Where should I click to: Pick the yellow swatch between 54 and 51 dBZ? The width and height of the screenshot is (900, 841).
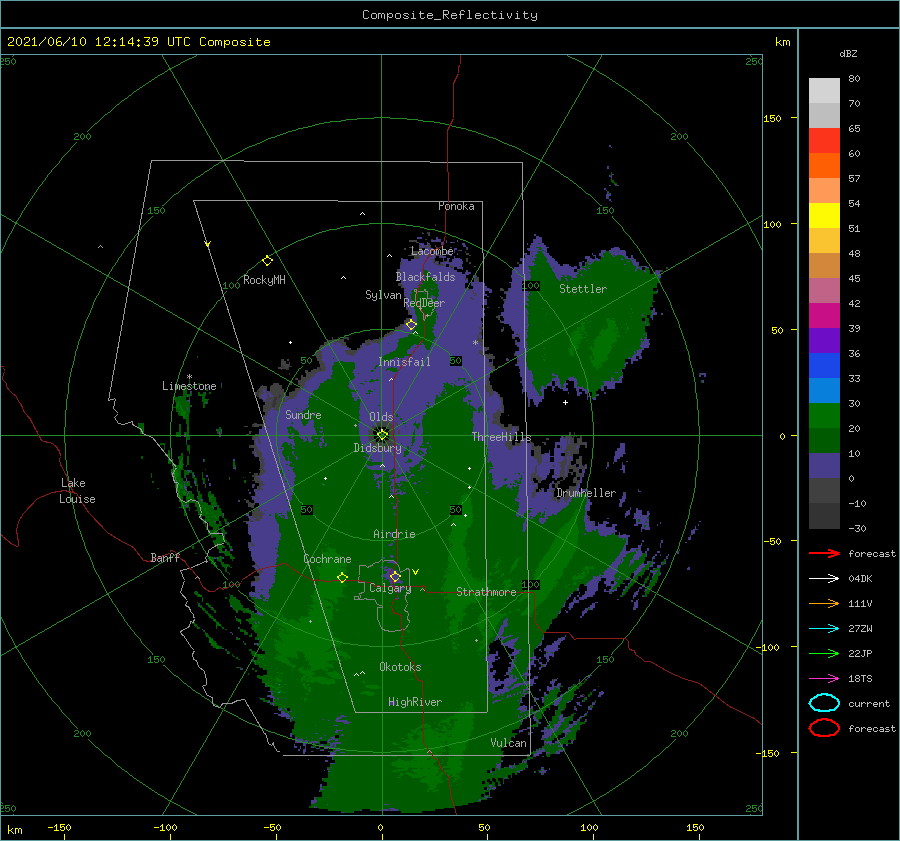pyautogui.click(x=824, y=216)
